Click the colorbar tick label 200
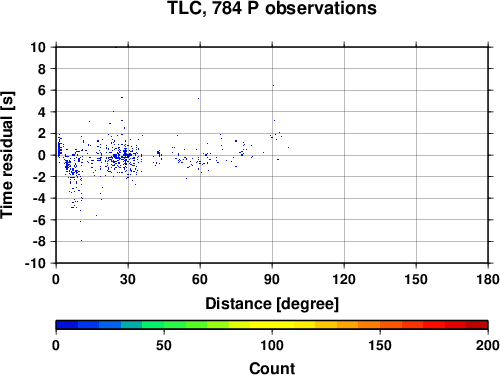The width and height of the screenshot is (500, 375). pyautogui.click(x=488, y=345)
